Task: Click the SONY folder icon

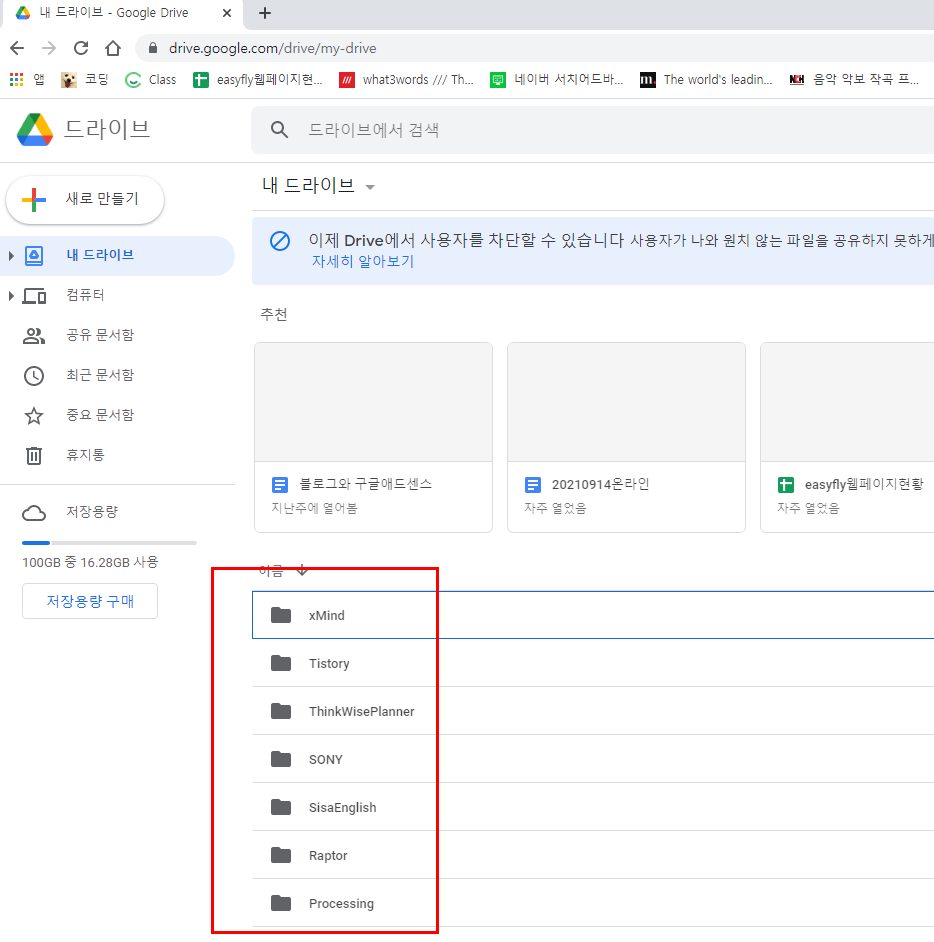Action: point(281,759)
